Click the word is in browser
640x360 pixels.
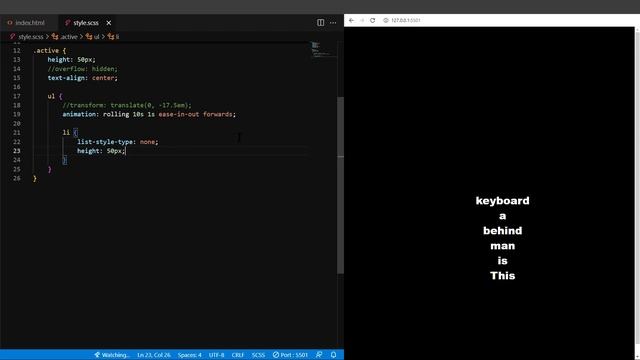pos(502,260)
